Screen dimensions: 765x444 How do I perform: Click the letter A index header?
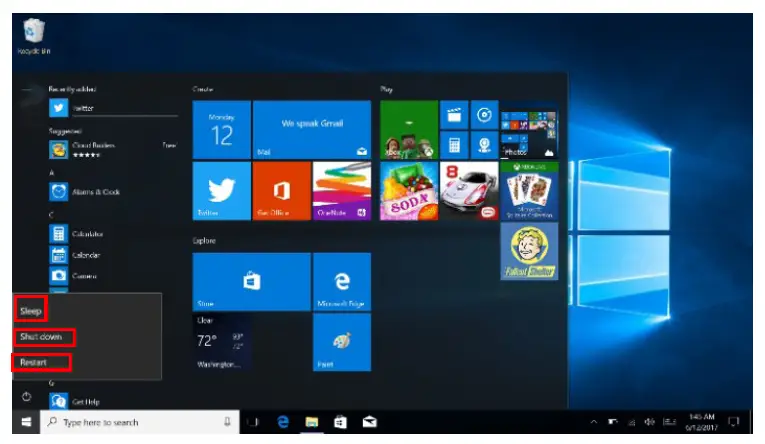(51, 173)
